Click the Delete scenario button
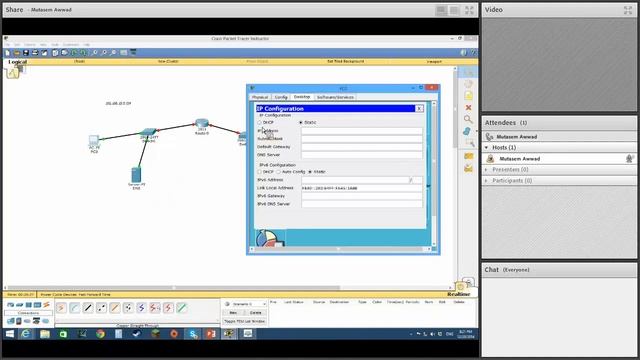 pyautogui.click(x=256, y=313)
